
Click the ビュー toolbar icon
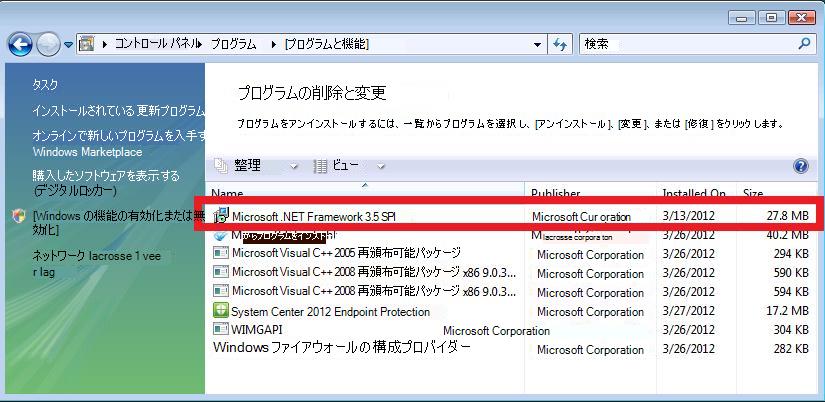pos(320,166)
